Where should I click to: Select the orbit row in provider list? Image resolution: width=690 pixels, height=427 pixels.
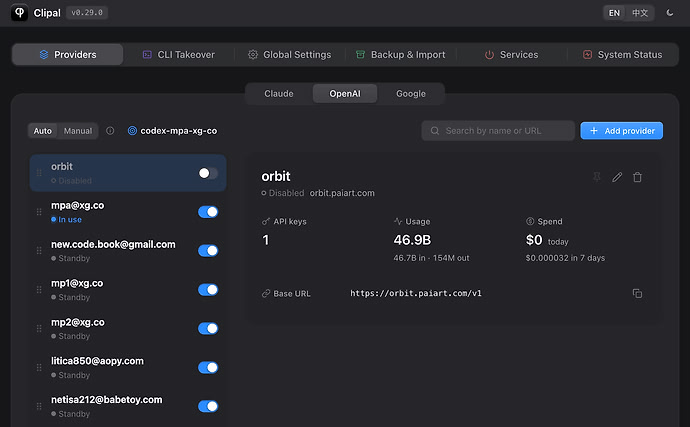click(128, 173)
